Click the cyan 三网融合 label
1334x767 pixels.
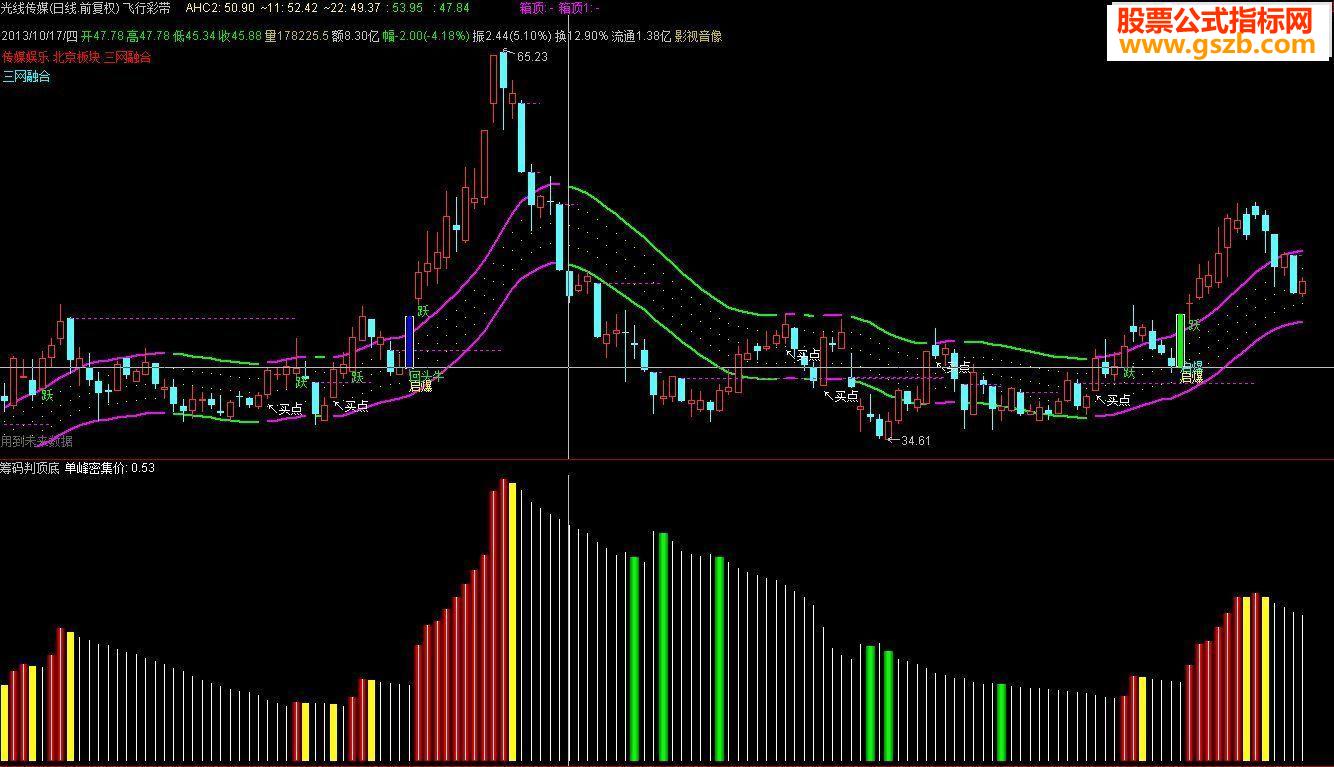coord(26,76)
